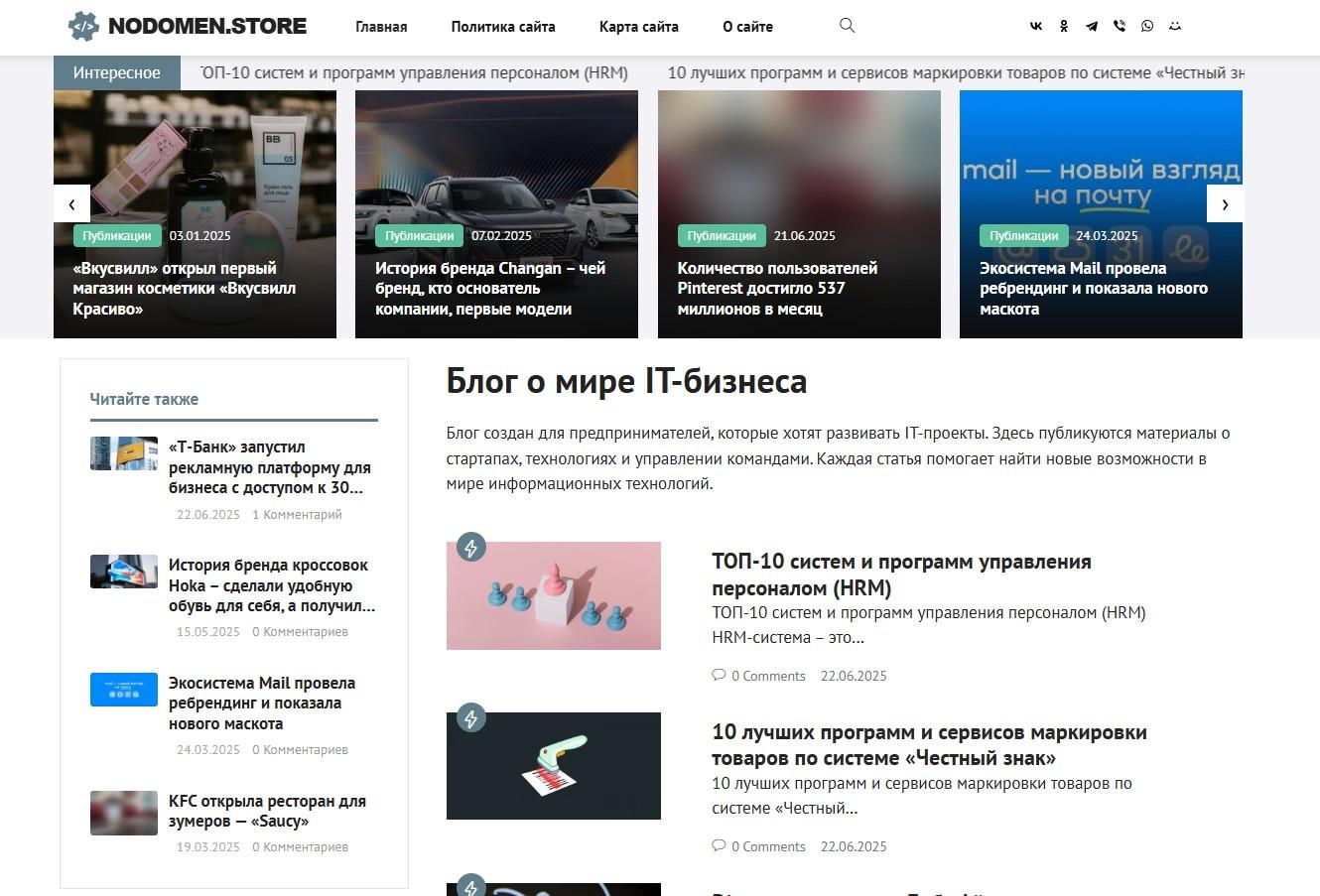Click Публикации tag on Mail slide
Screen dimensions: 1320x896
[1023, 235]
